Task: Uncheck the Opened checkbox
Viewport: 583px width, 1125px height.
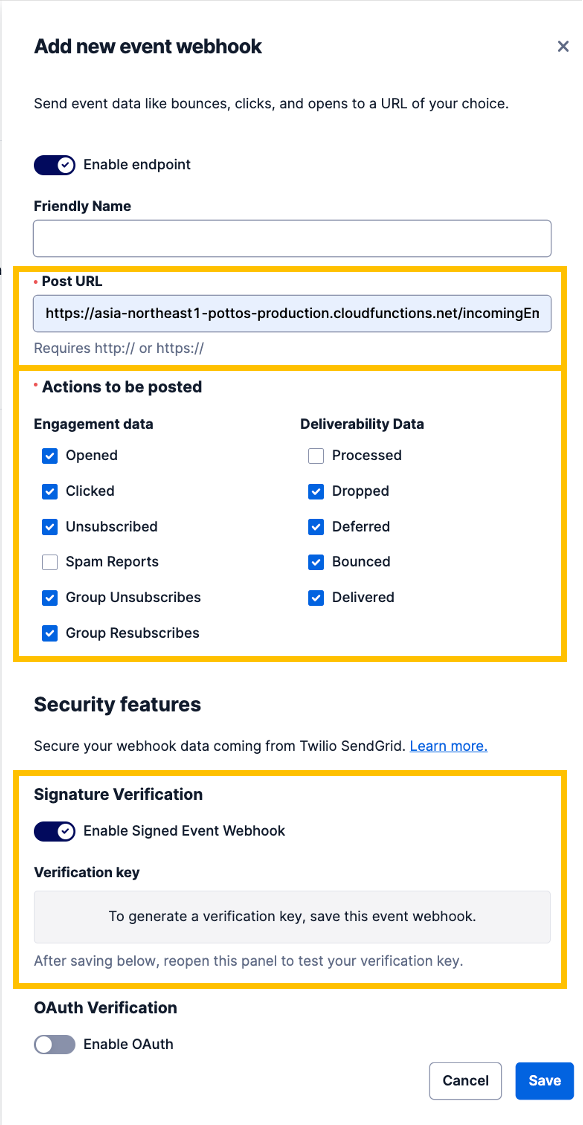Action: pos(49,456)
